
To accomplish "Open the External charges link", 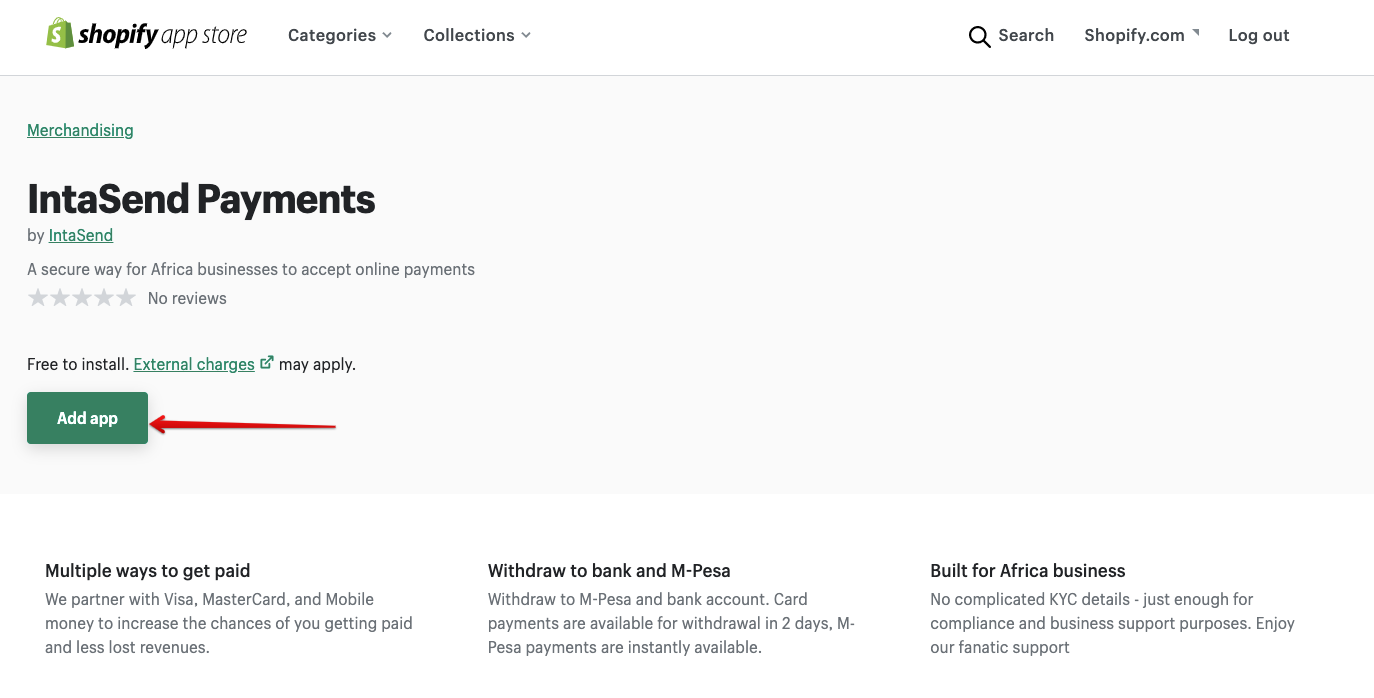I will (194, 364).
